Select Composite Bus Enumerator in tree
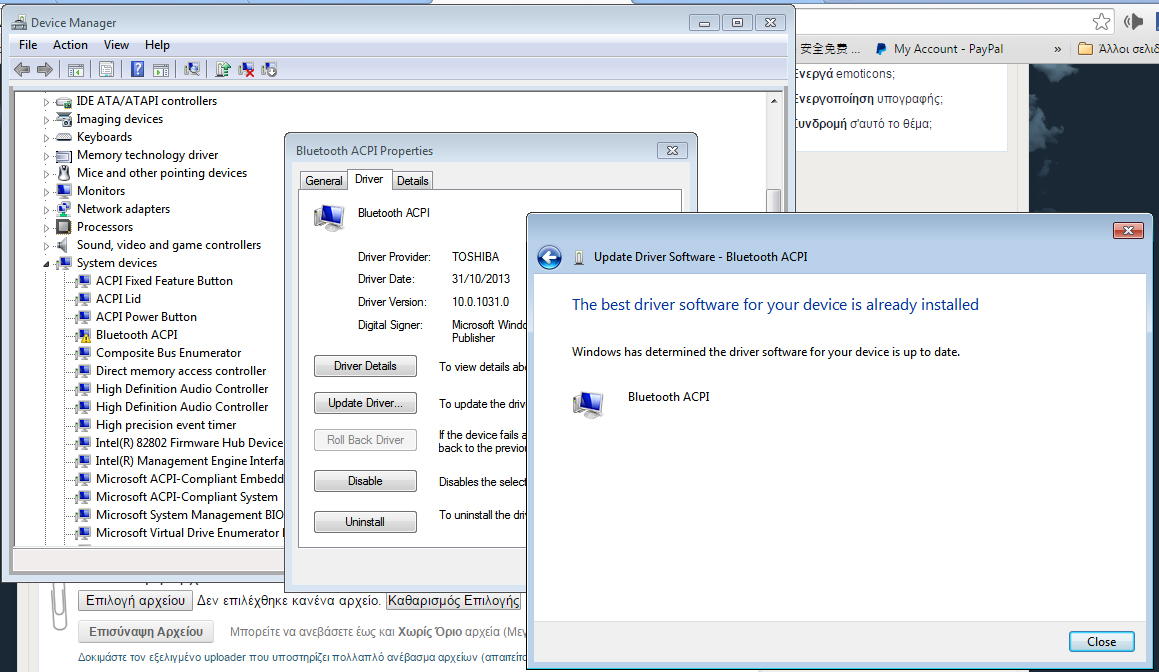This screenshot has width=1159, height=672. [x=169, y=353]
